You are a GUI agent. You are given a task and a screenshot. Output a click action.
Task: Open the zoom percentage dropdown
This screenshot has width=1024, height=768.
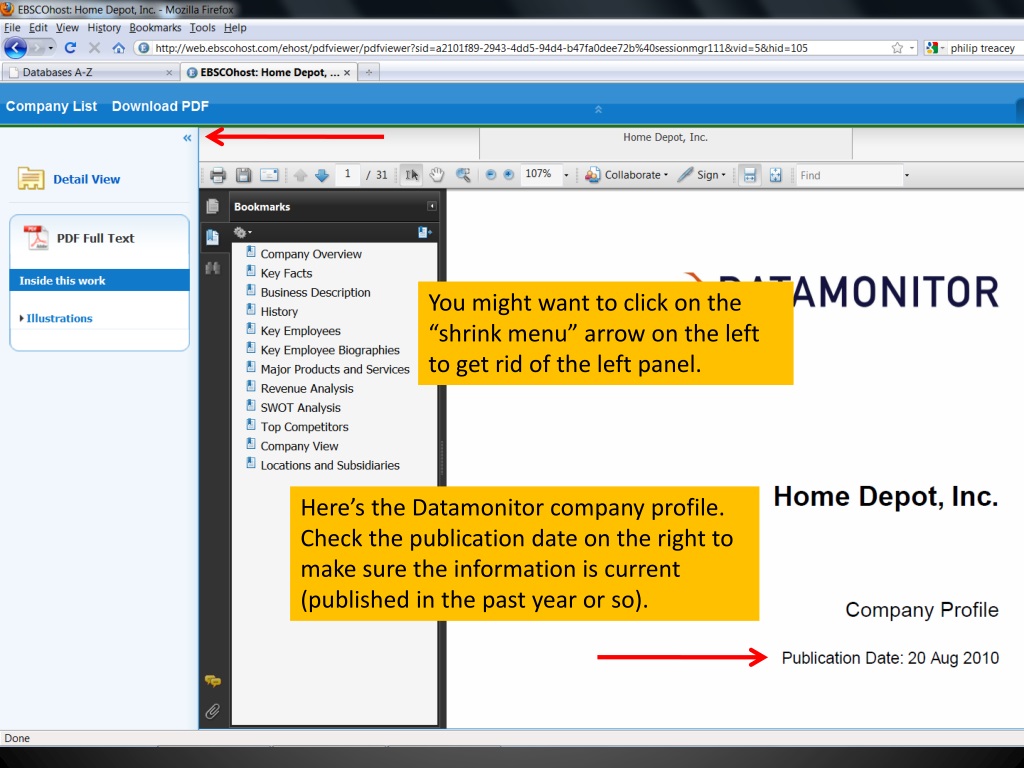[566, 175]
